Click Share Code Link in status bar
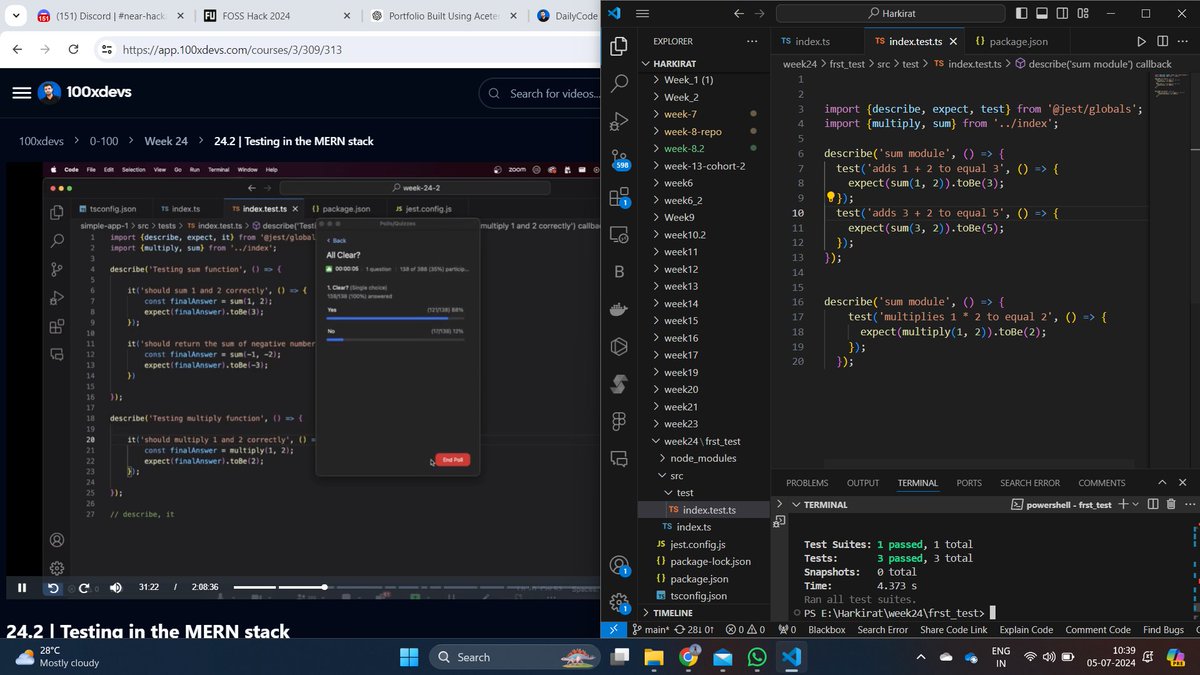The image size is (1200, 675). [953, 629]
